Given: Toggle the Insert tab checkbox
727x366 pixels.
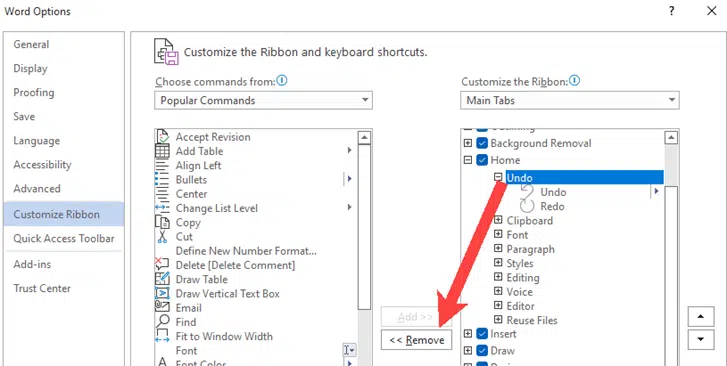Looking at the screenshot, I should (482, 334).
